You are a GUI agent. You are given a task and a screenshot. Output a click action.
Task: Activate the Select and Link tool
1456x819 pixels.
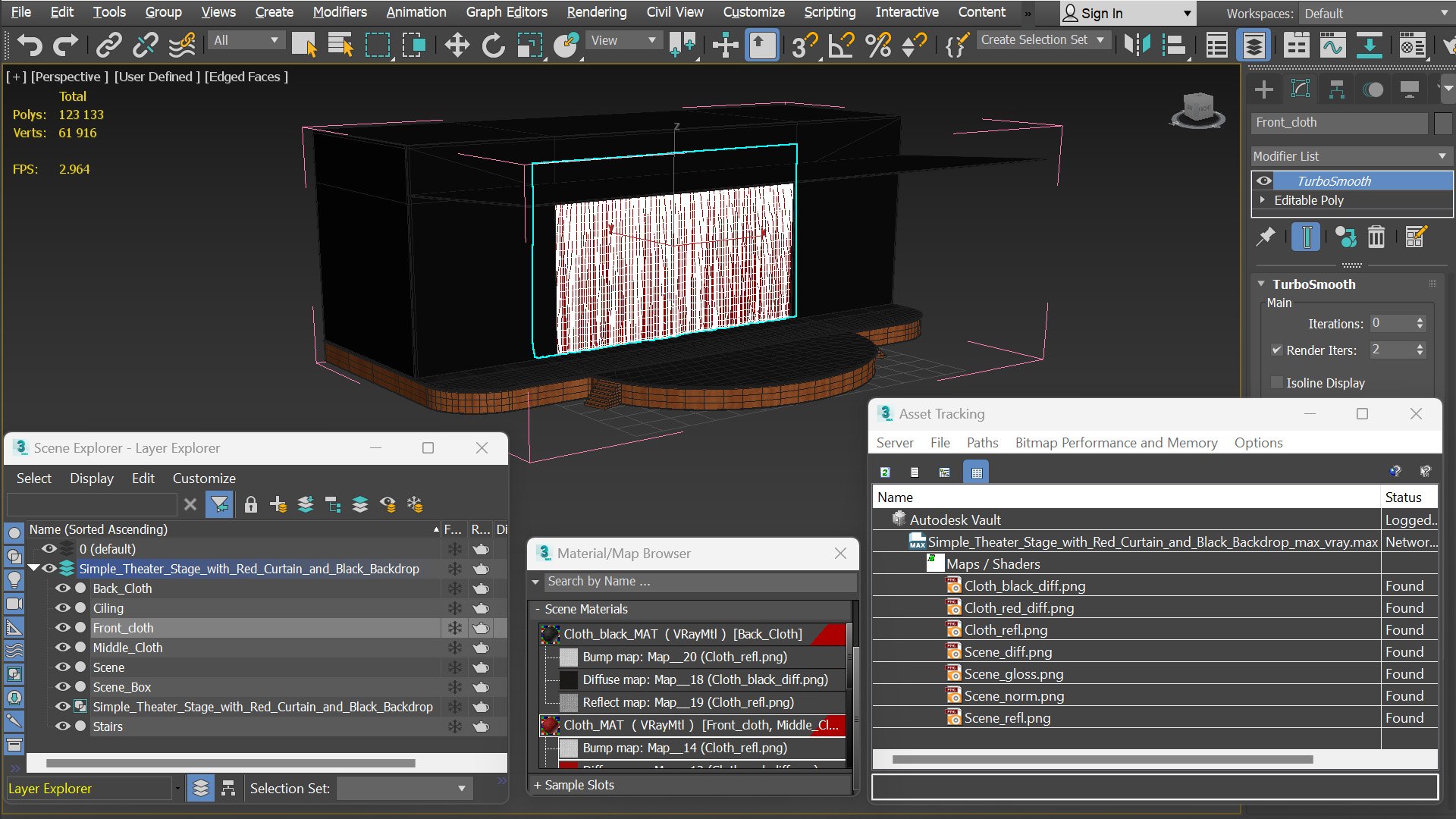(108, 45)
